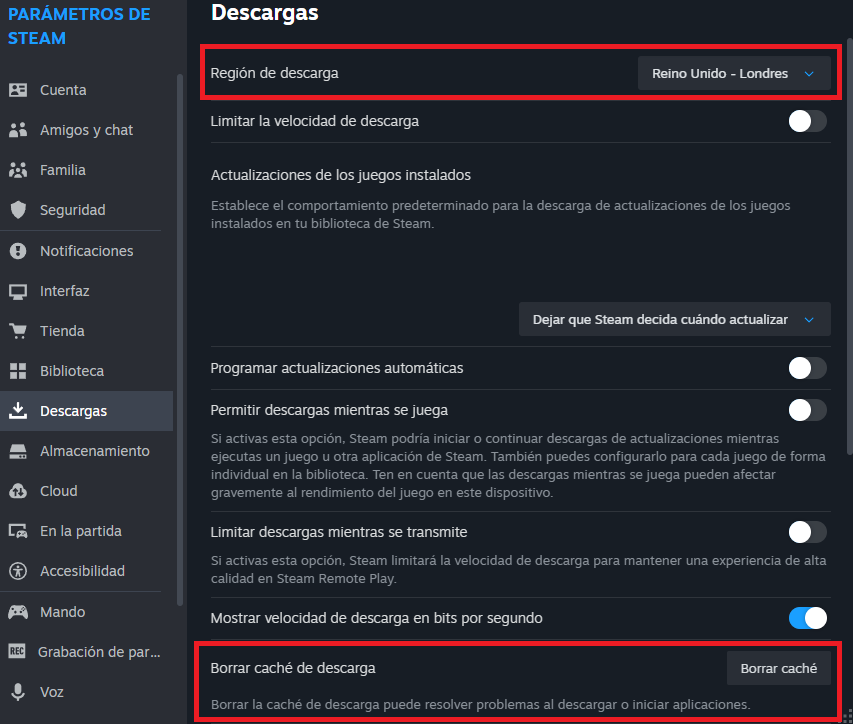The height and width of the screenshot is (724, 853).
Task: Click the Mando gamepad icon
Action: coord(18,612)
